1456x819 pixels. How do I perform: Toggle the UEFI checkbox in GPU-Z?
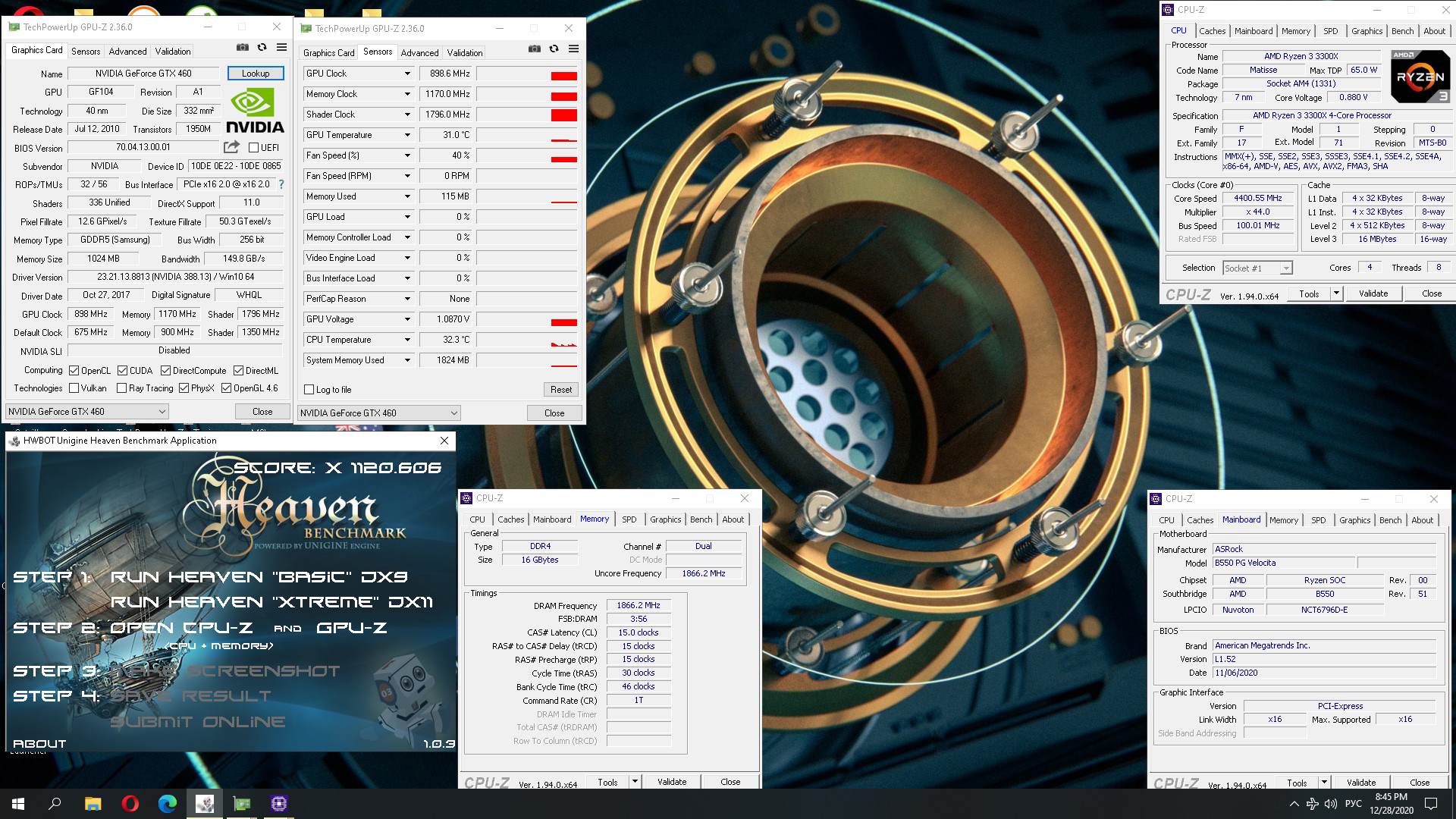[253, 148]
